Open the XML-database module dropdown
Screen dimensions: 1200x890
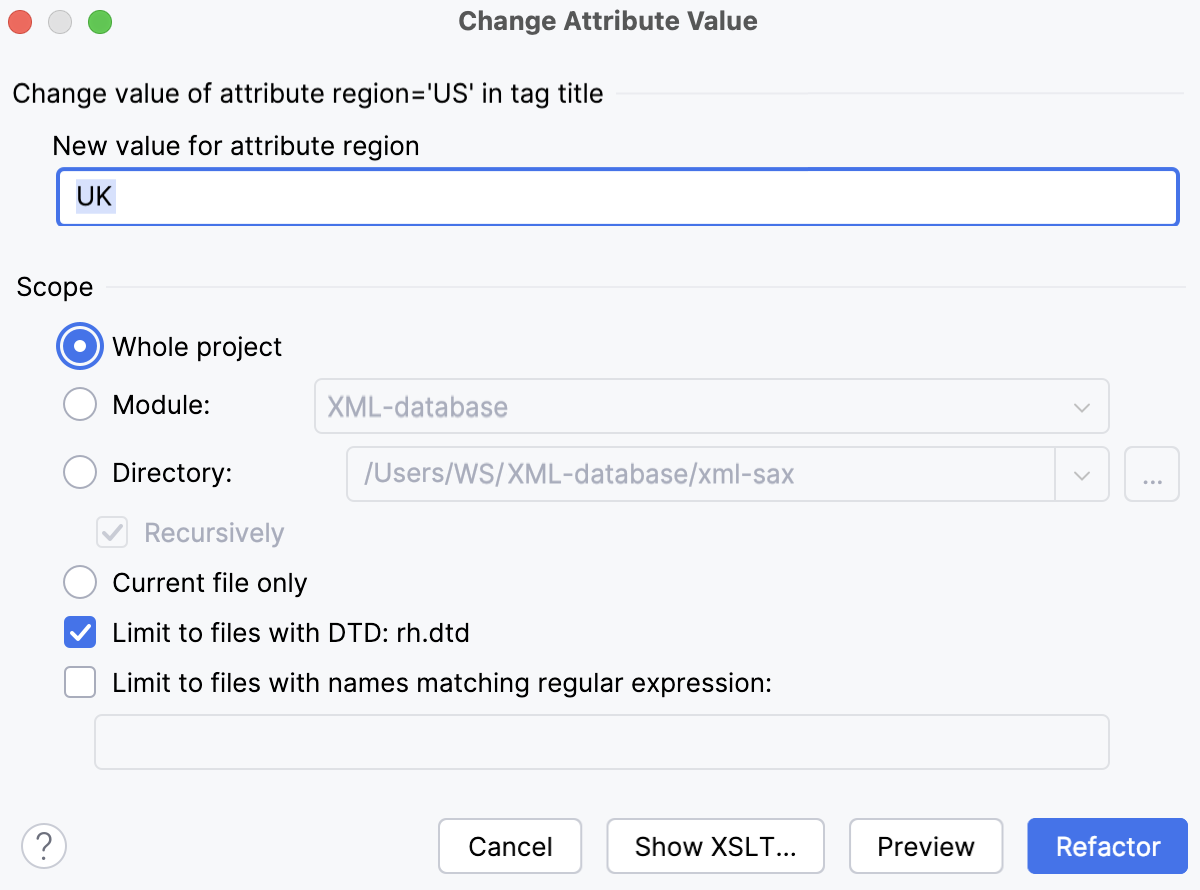click(x=710, y=406)
